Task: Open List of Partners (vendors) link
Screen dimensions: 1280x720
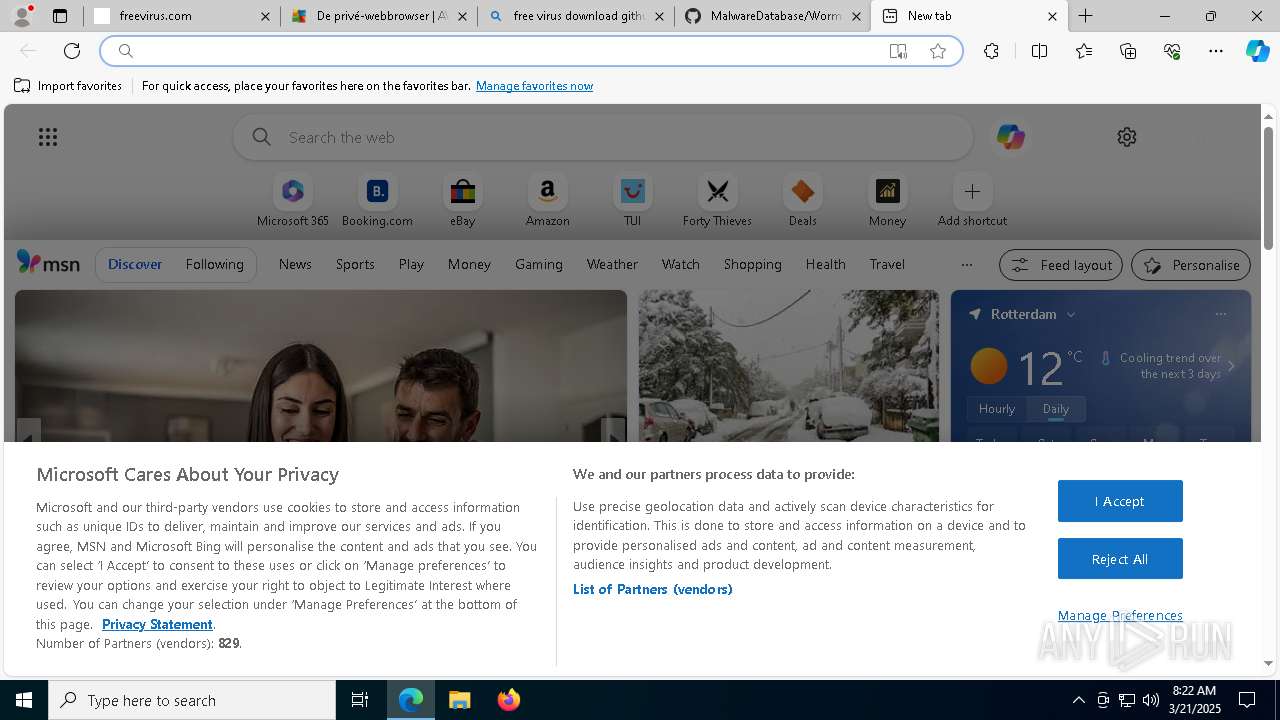Action: pos(652,589)
